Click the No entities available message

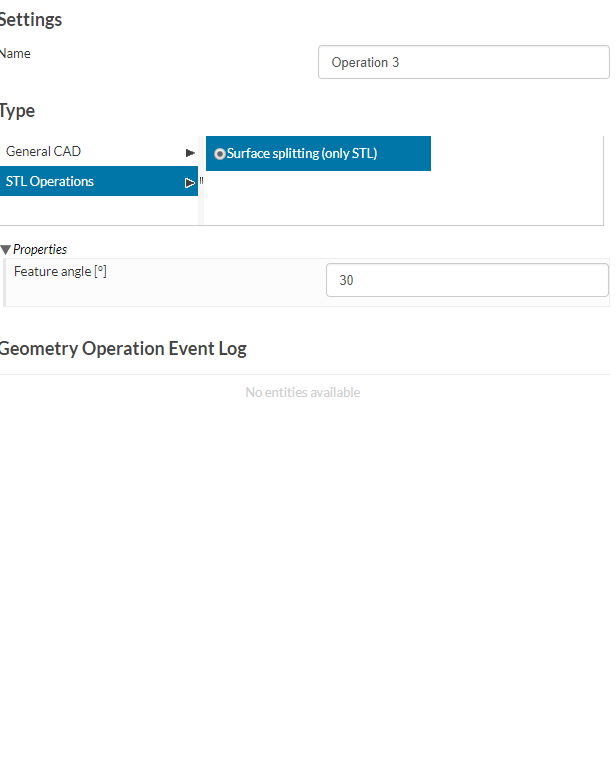[303, 393]
